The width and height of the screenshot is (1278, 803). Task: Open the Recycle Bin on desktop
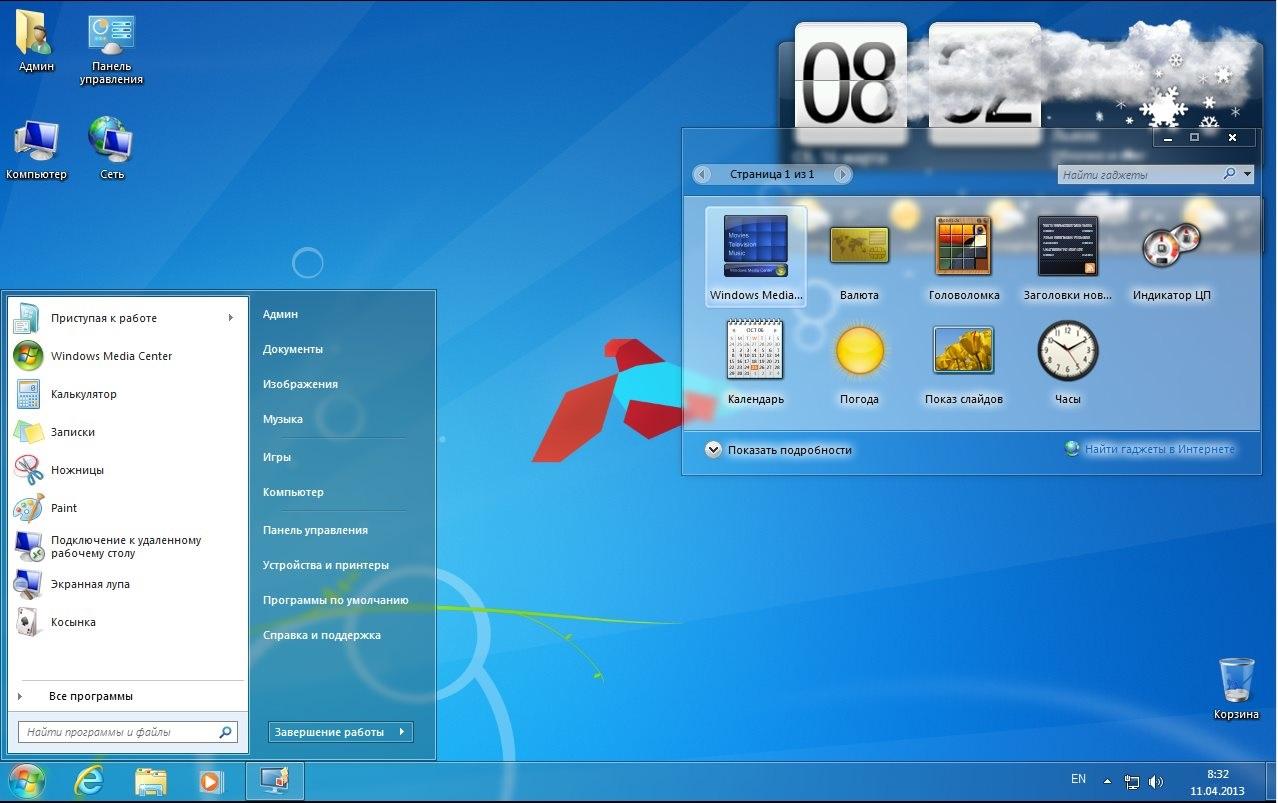point(1236,681)
